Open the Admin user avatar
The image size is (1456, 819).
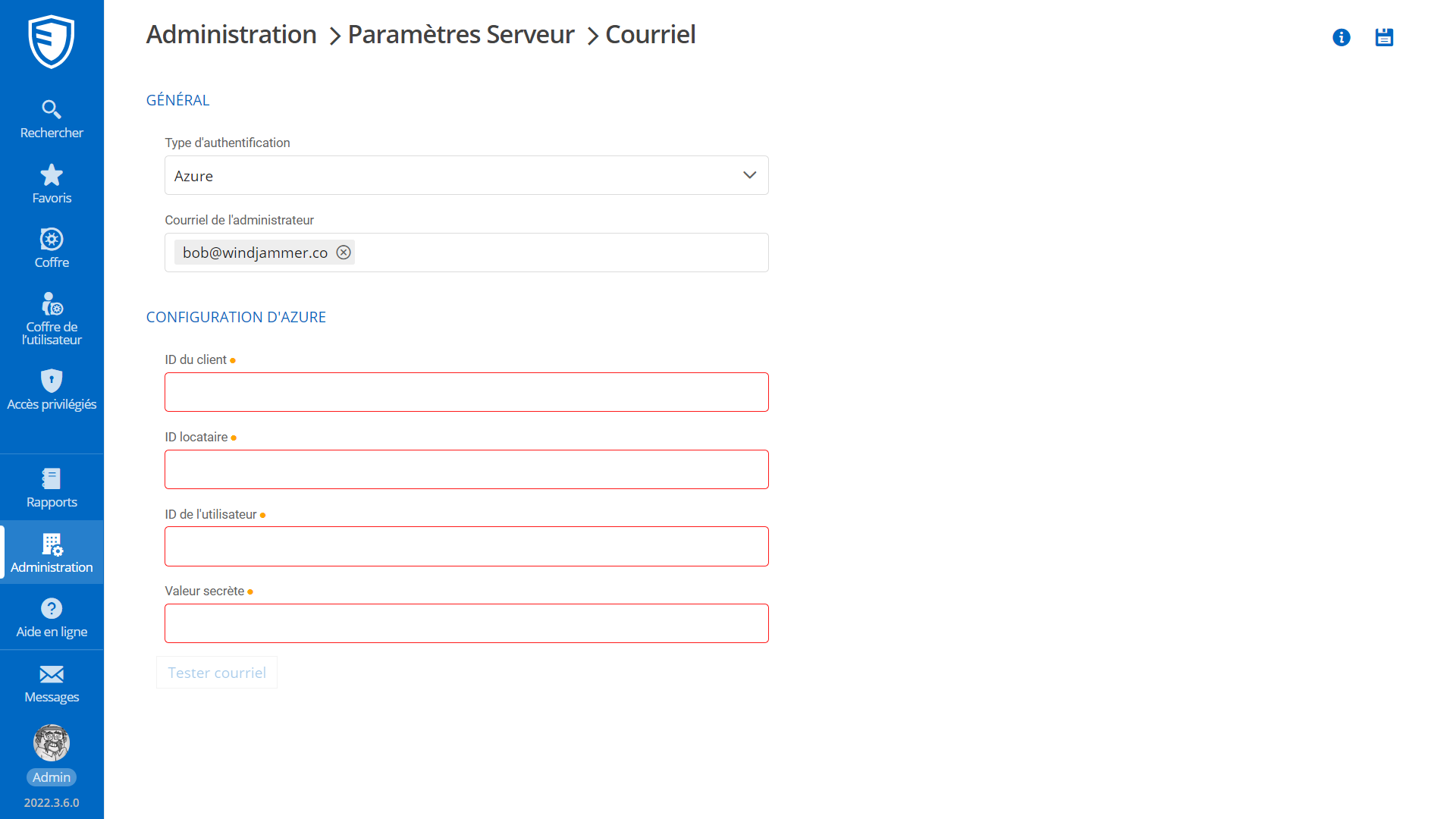click(52, 743)
